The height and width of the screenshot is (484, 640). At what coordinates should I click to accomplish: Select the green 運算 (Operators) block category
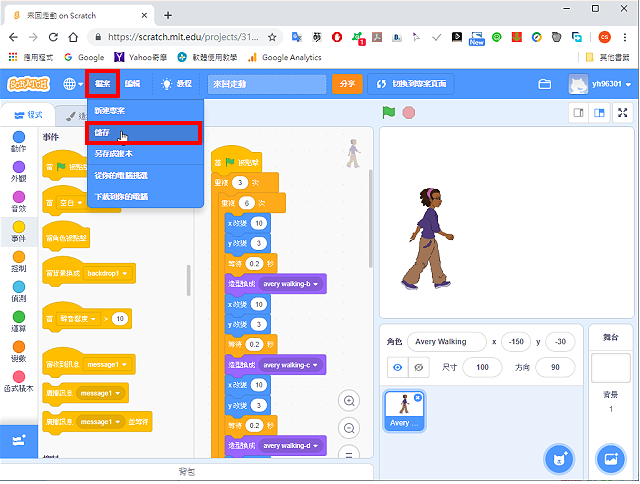click(x=19, y=322)
